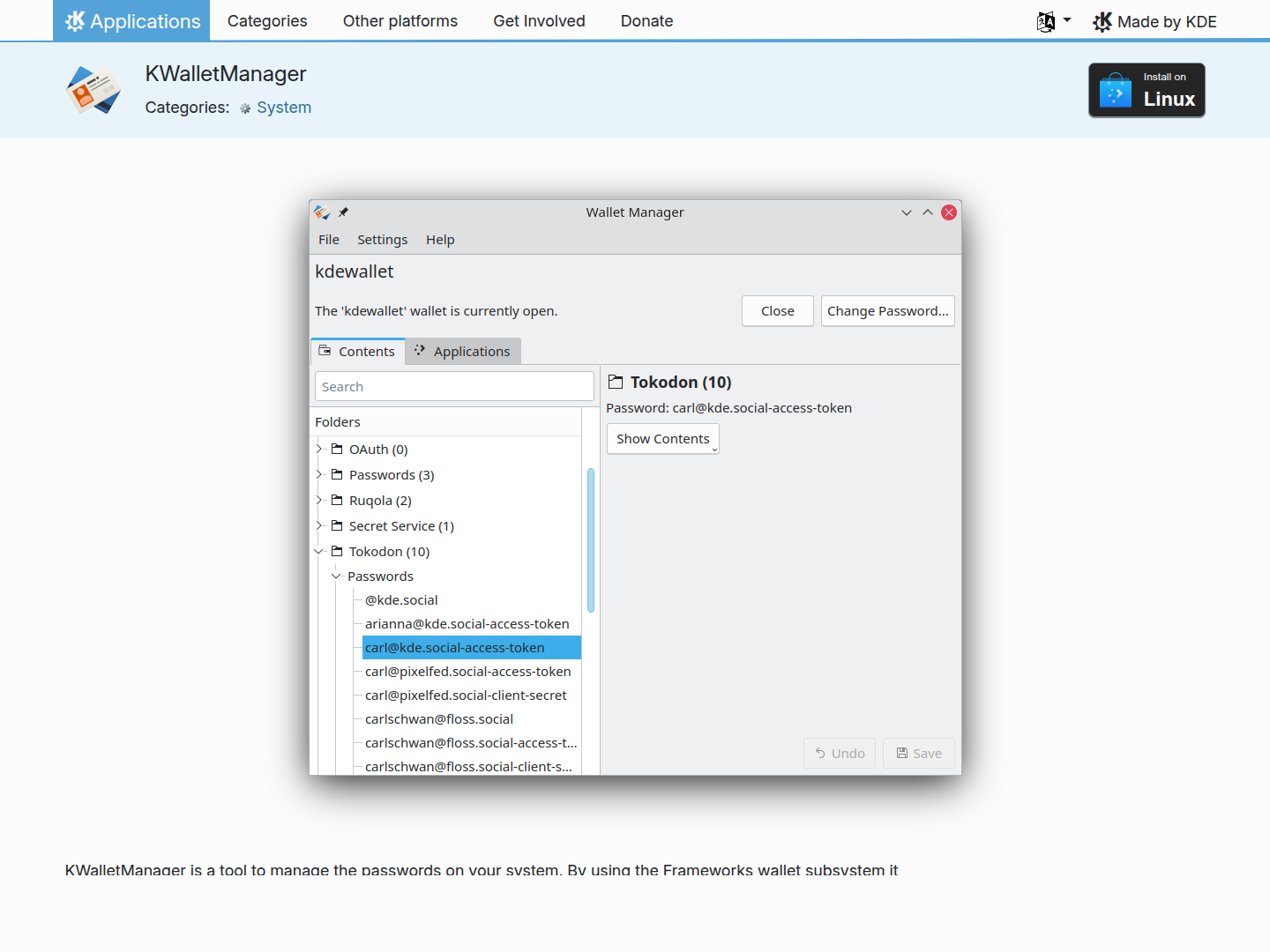
Task: Expand the Ruqola (2) folder arrow
Action: click(x=319, y=501)
